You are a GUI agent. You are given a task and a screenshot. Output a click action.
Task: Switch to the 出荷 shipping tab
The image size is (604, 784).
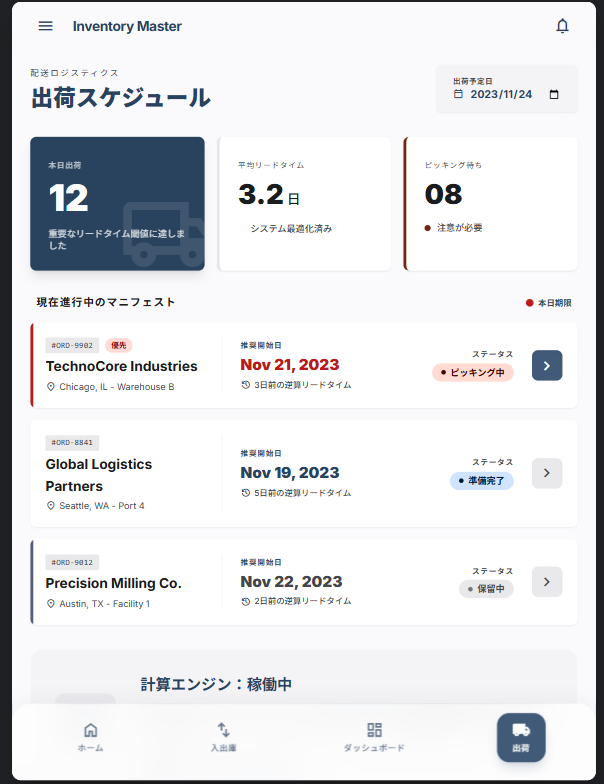point(521,737)
